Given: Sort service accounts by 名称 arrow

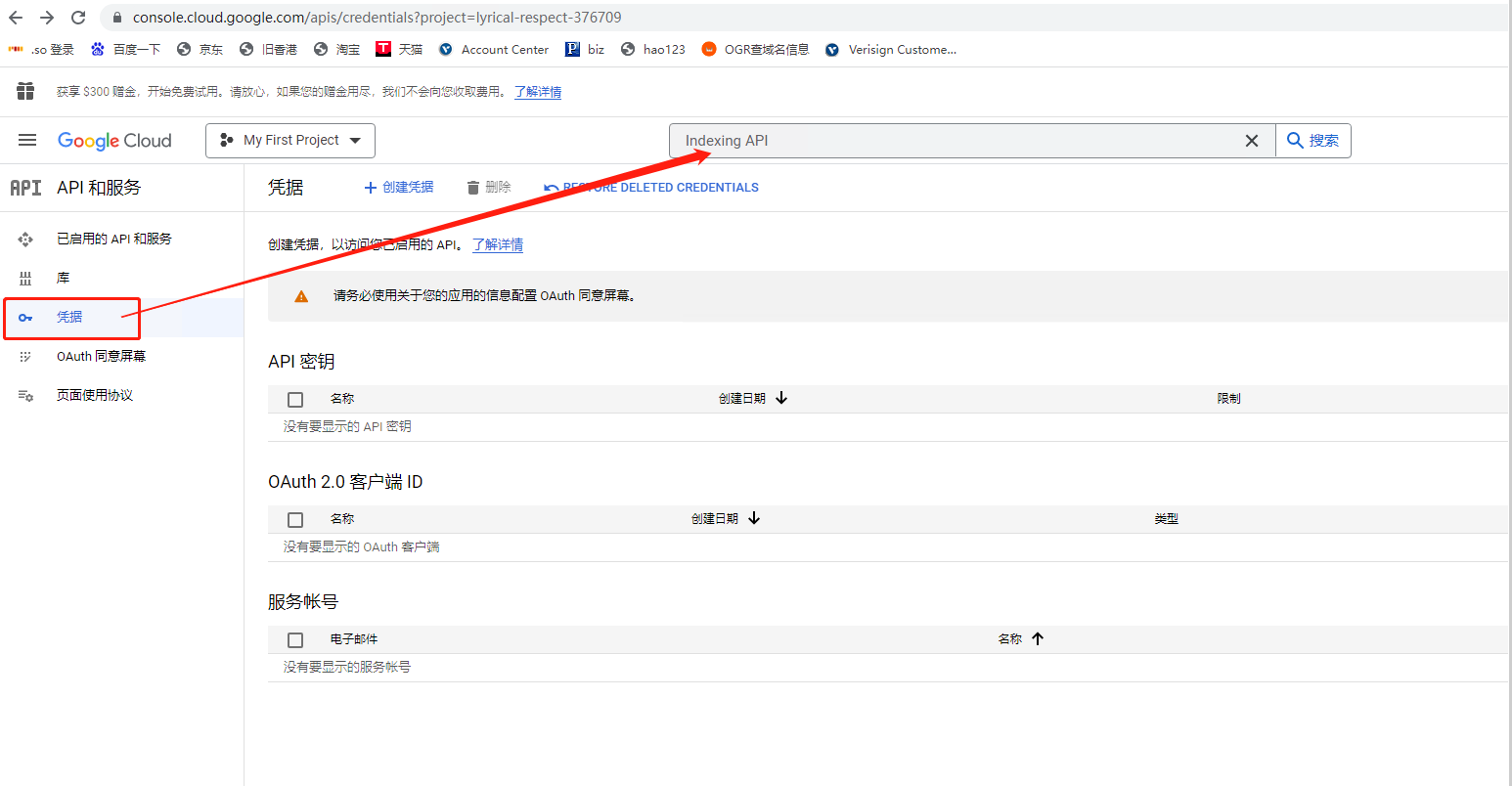Looking at the screenshot, I should point(1038,638).
